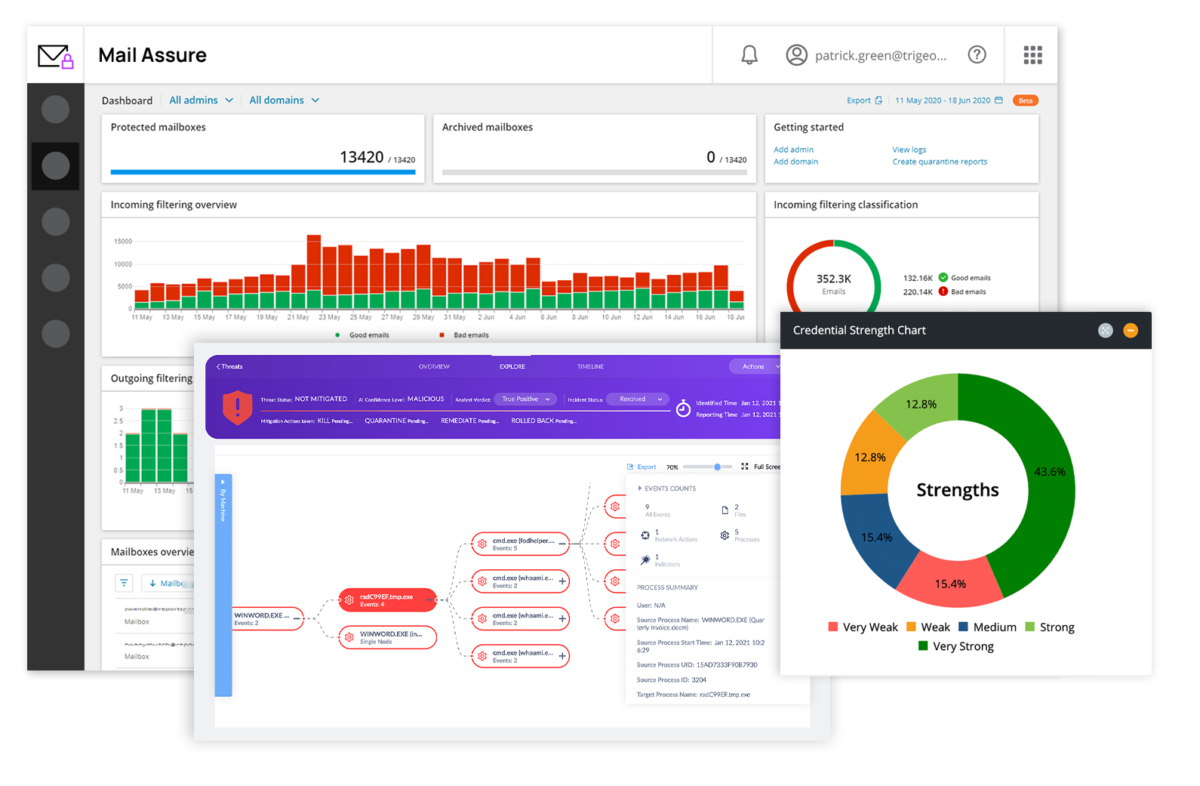
Task: Click the red threat shield icon
Action: coord(237,408)
